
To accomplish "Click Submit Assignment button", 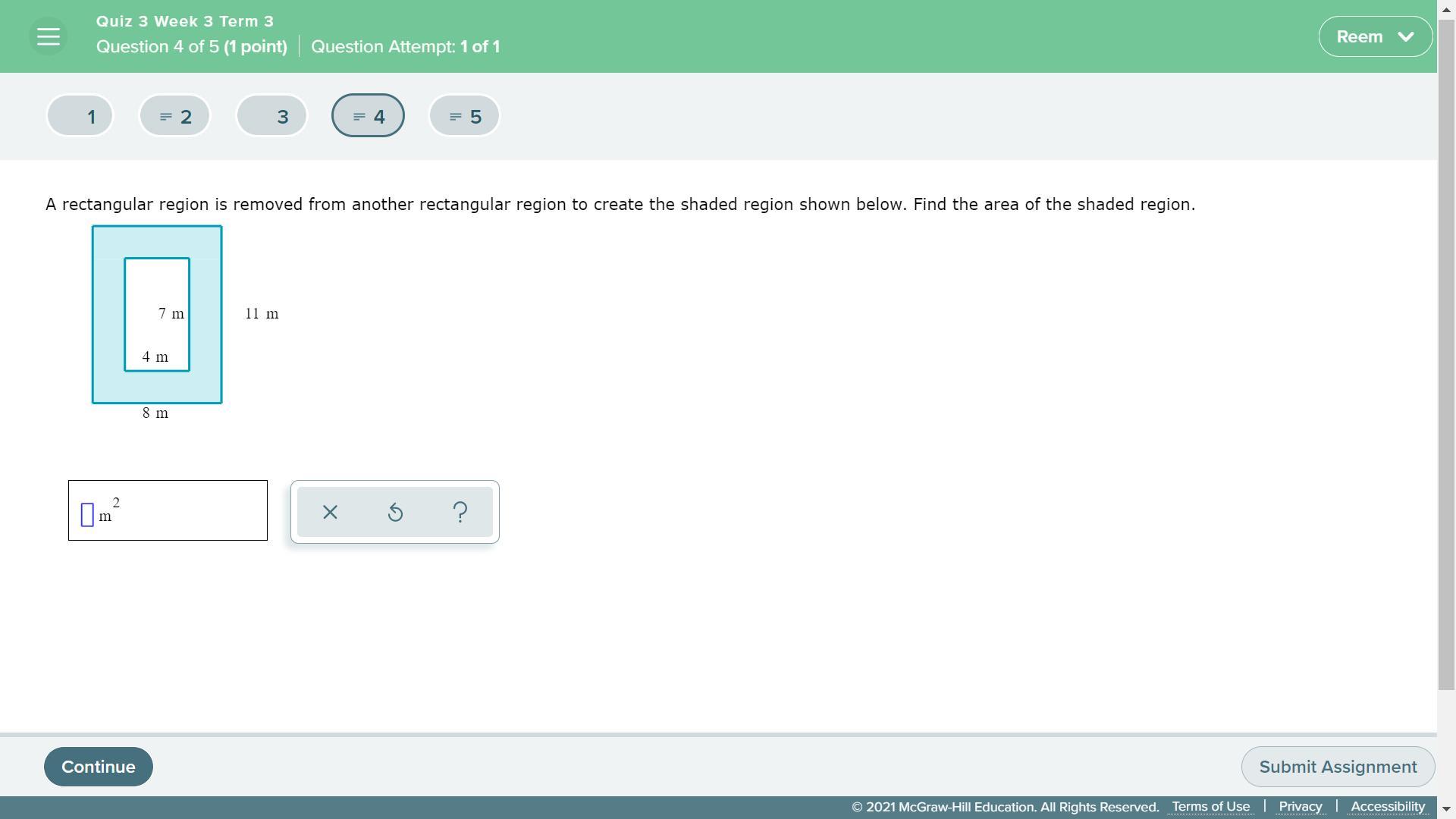I will coord(1338,767).
